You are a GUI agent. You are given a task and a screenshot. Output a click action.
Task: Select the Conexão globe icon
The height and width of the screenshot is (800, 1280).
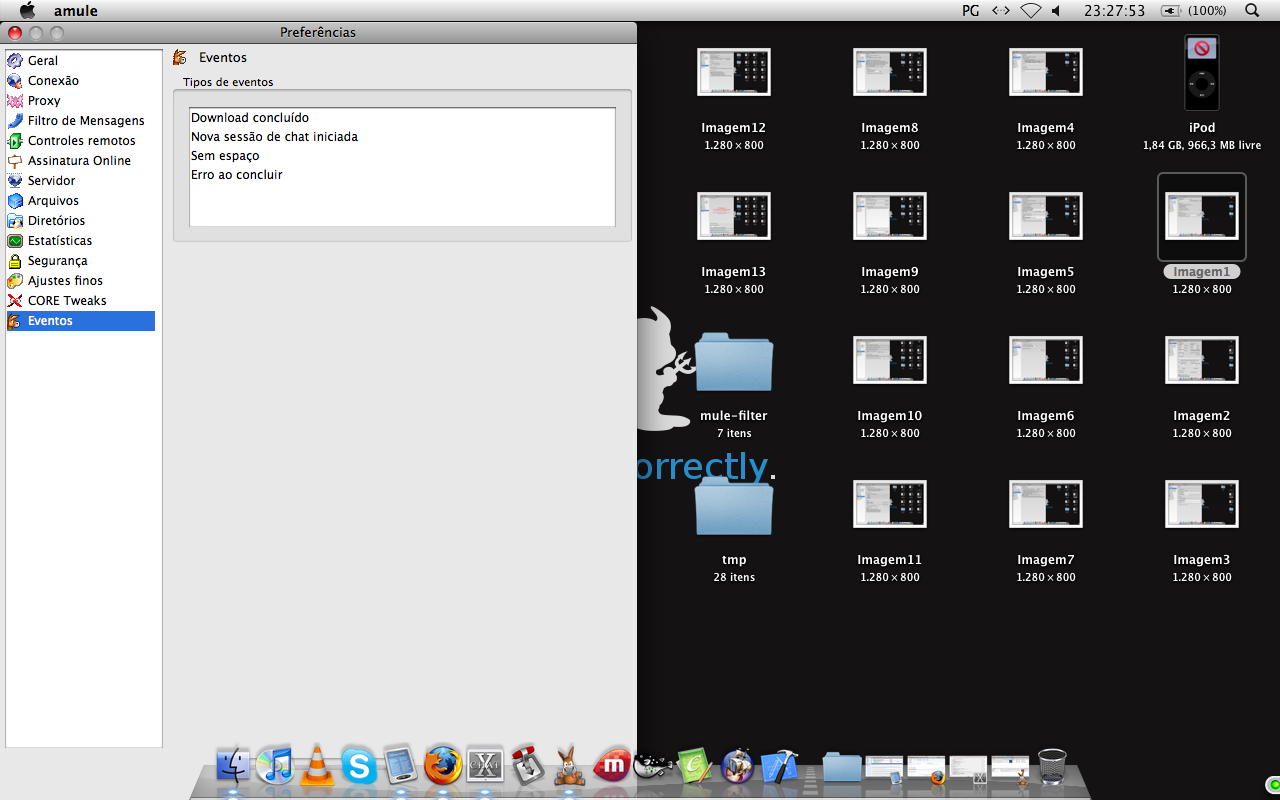pos(15,81)
